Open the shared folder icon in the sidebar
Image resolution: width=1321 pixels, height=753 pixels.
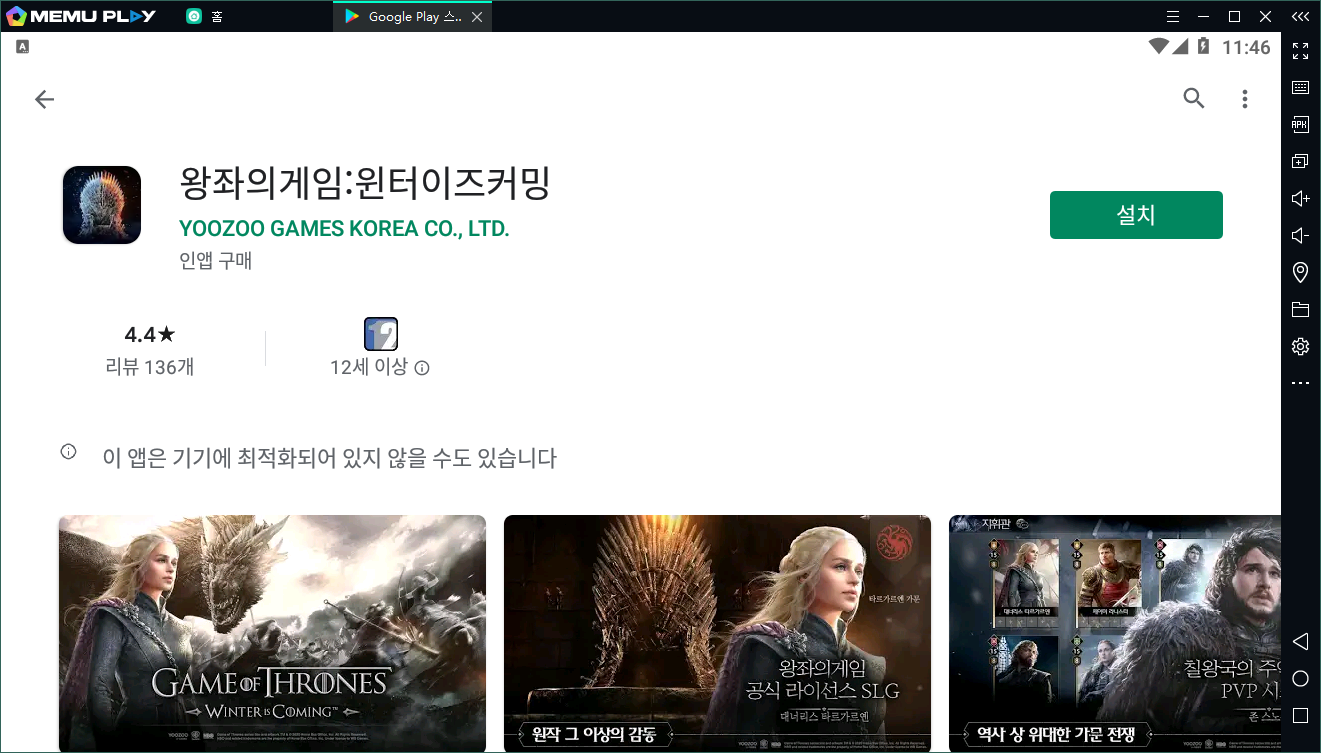pyautogui.click(x=1300, y=309)
